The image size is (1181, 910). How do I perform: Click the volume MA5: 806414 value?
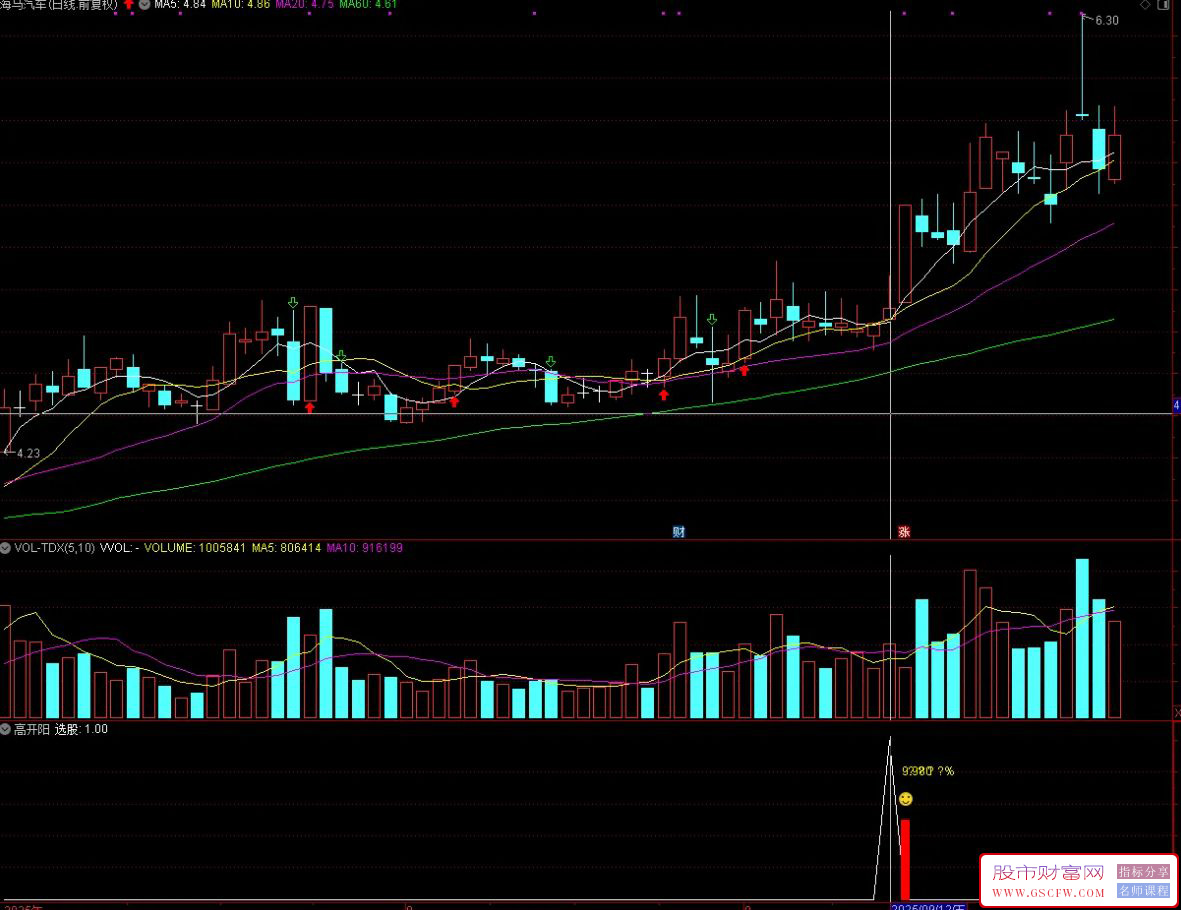286,548
